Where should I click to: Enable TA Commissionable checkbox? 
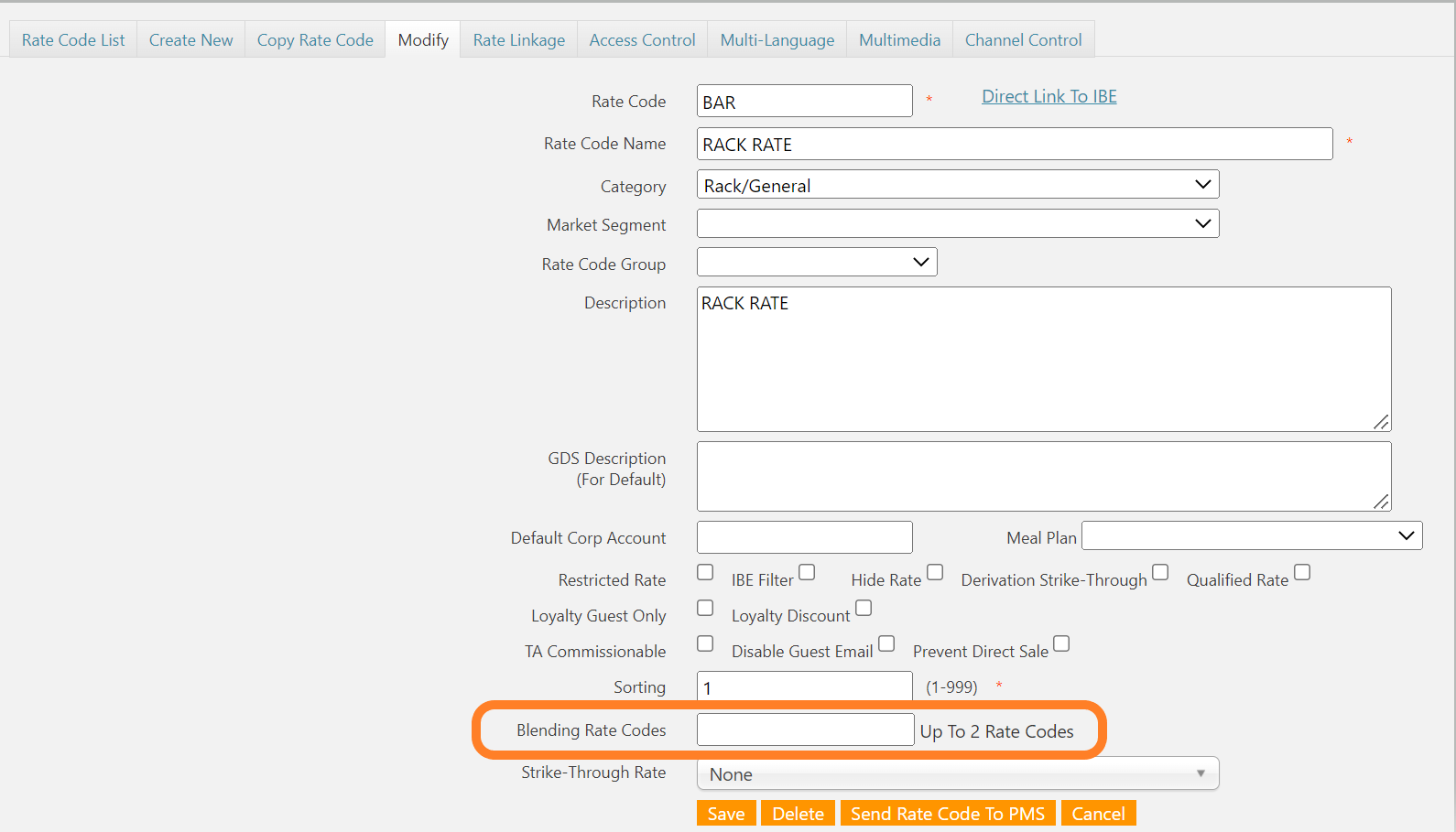click(705, 643)
